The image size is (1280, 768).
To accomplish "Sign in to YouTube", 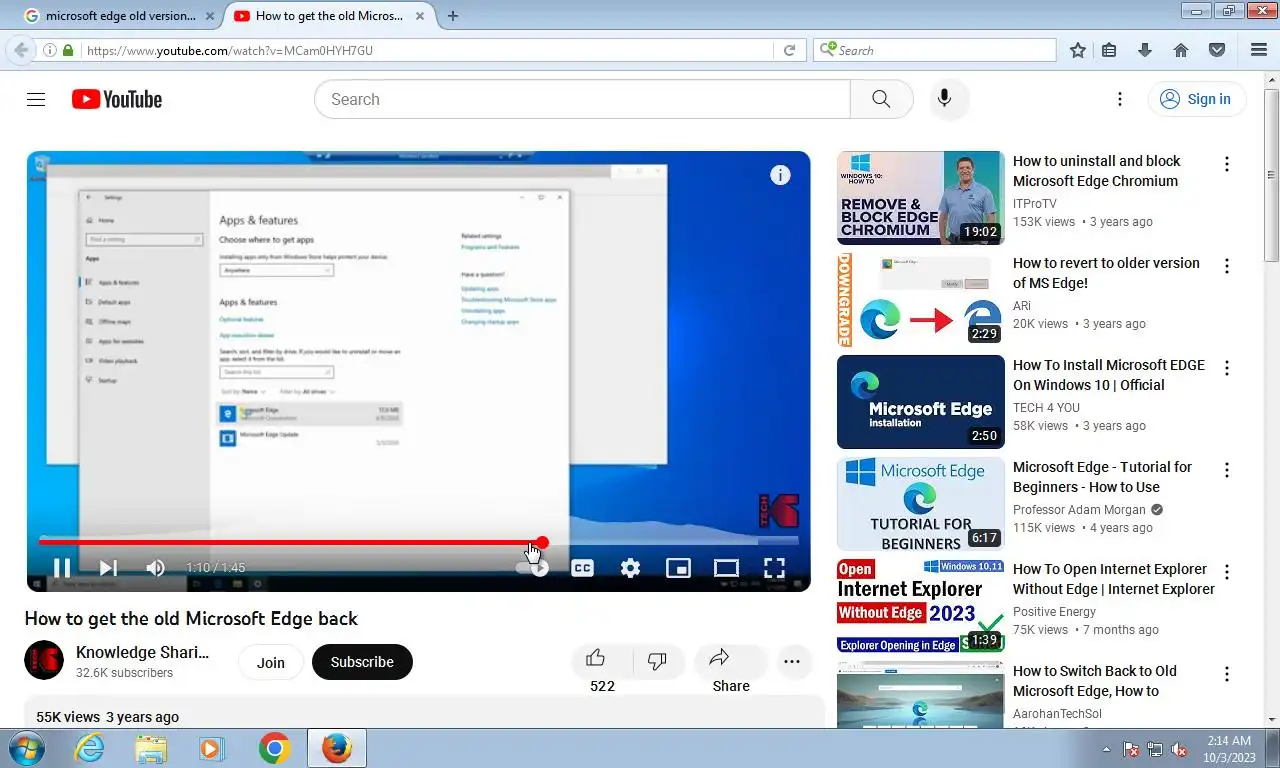I will coord(1196,99).
